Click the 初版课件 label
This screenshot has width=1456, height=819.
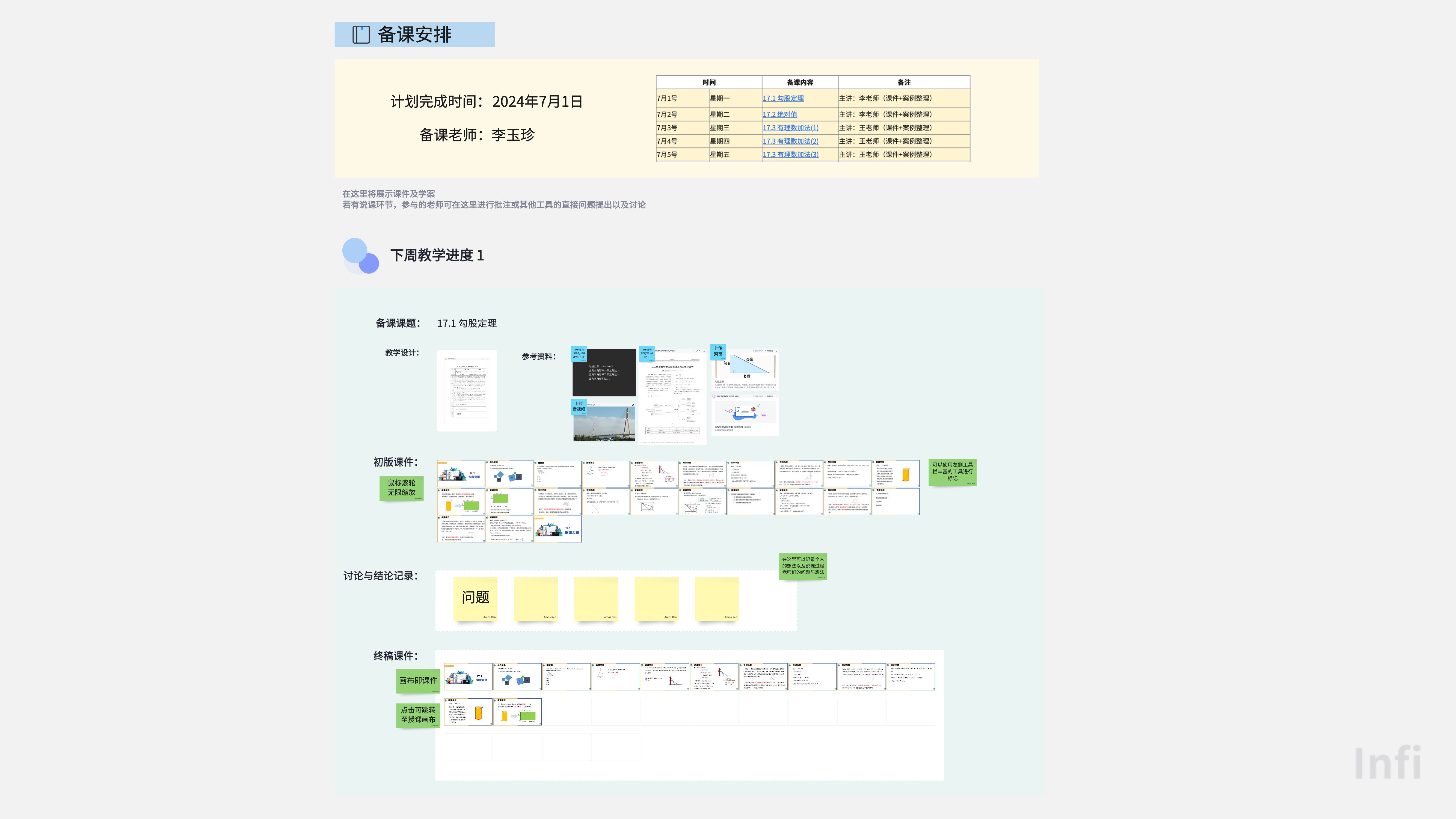click(395, 462)
